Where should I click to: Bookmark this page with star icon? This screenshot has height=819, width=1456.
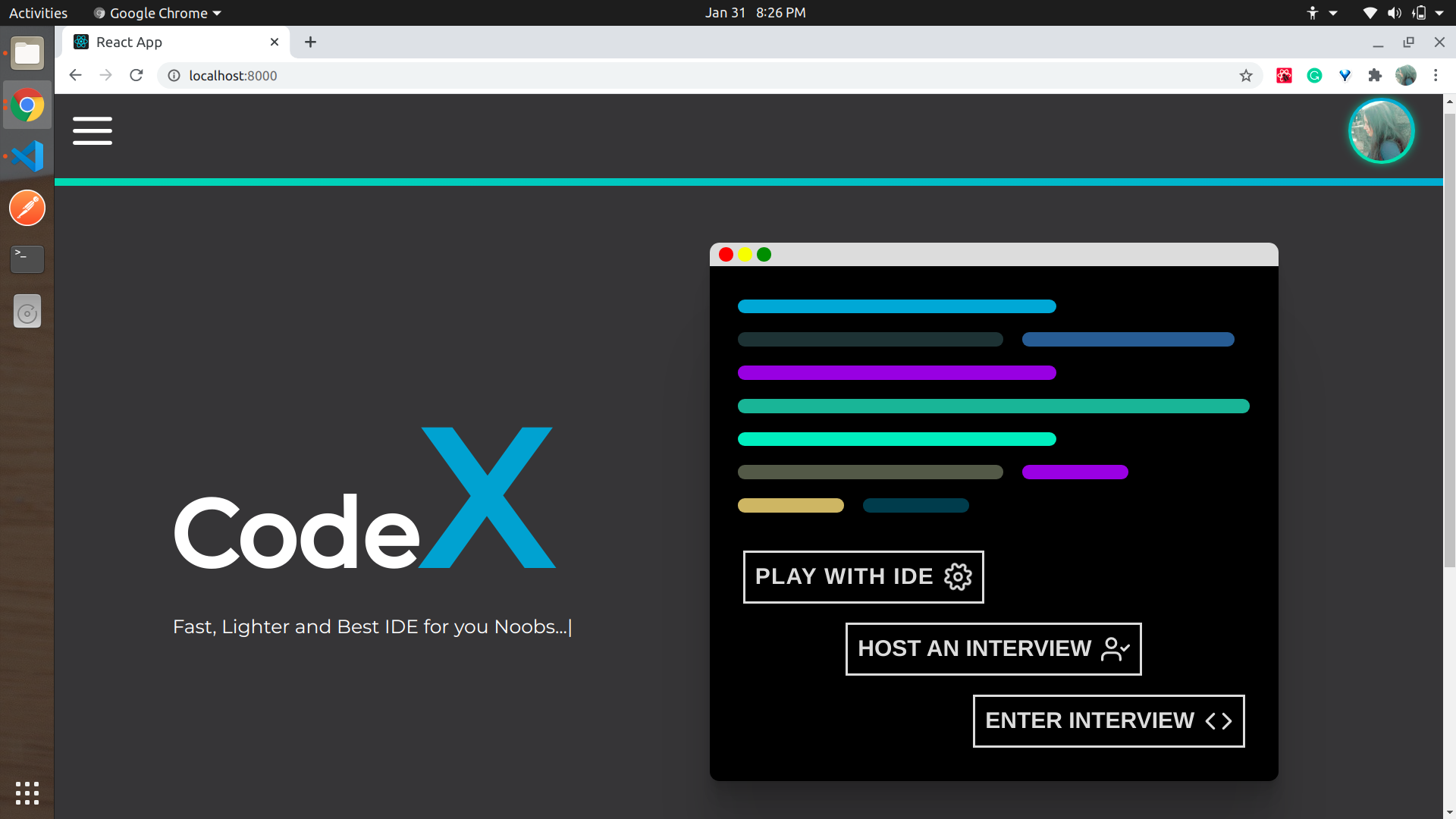(1246, 76)
